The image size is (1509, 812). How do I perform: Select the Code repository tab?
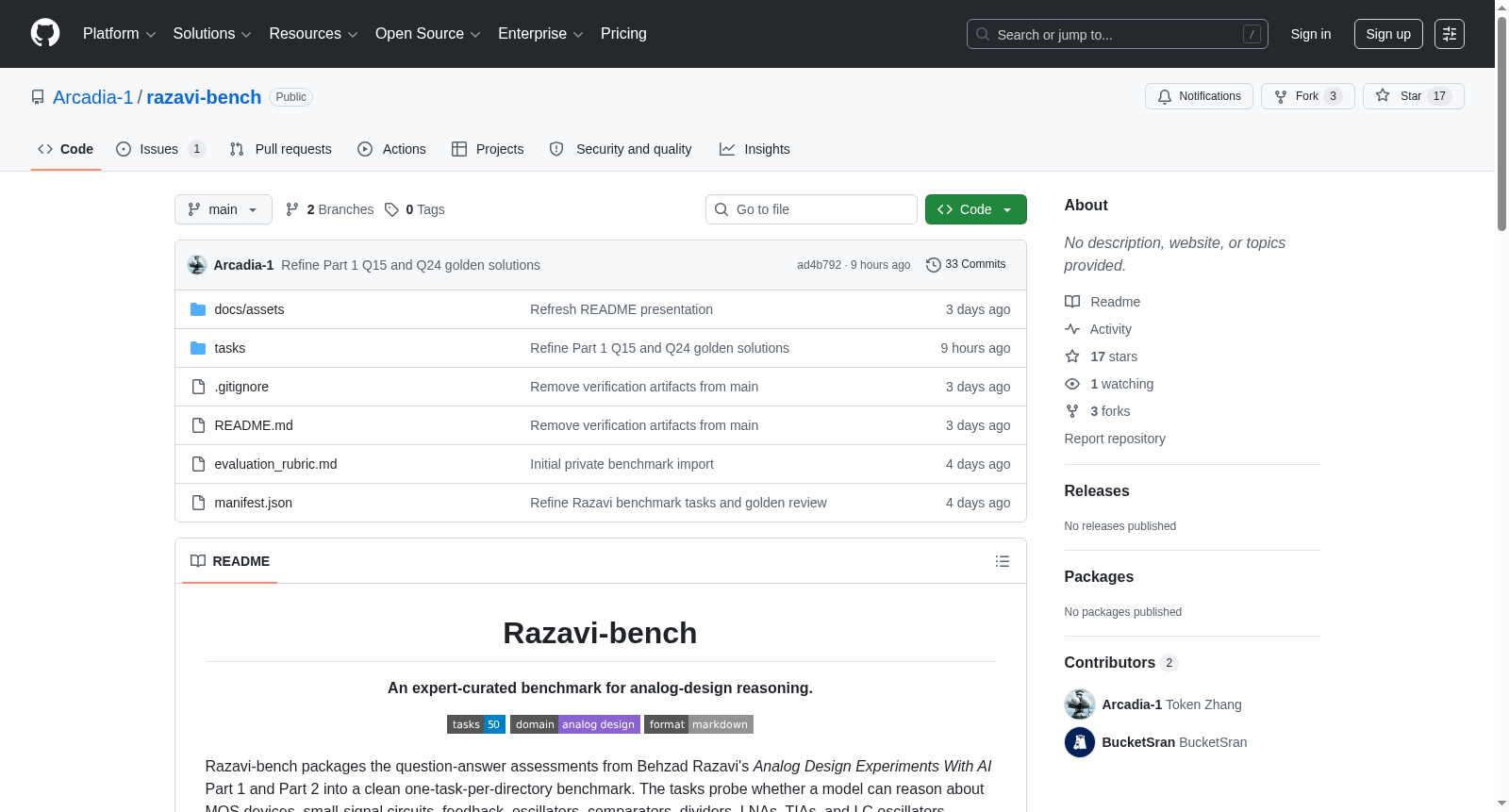click(66, 149)
